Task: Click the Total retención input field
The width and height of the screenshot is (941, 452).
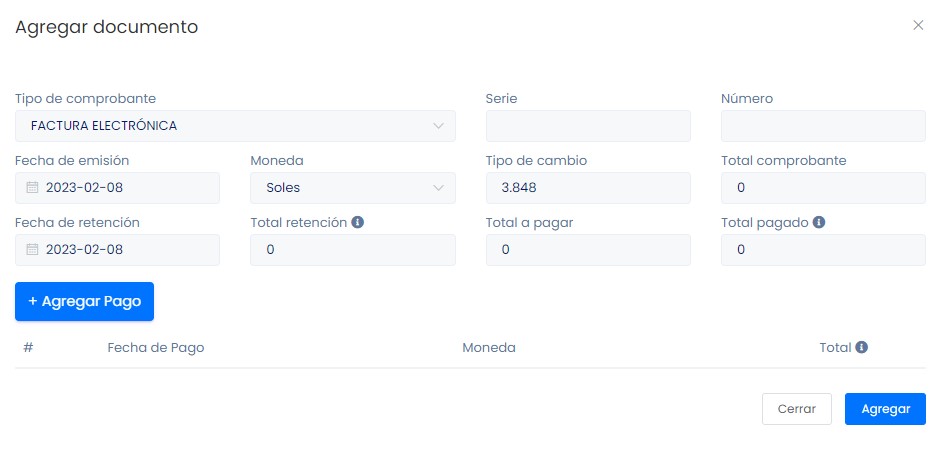Action: click(352, 250)
